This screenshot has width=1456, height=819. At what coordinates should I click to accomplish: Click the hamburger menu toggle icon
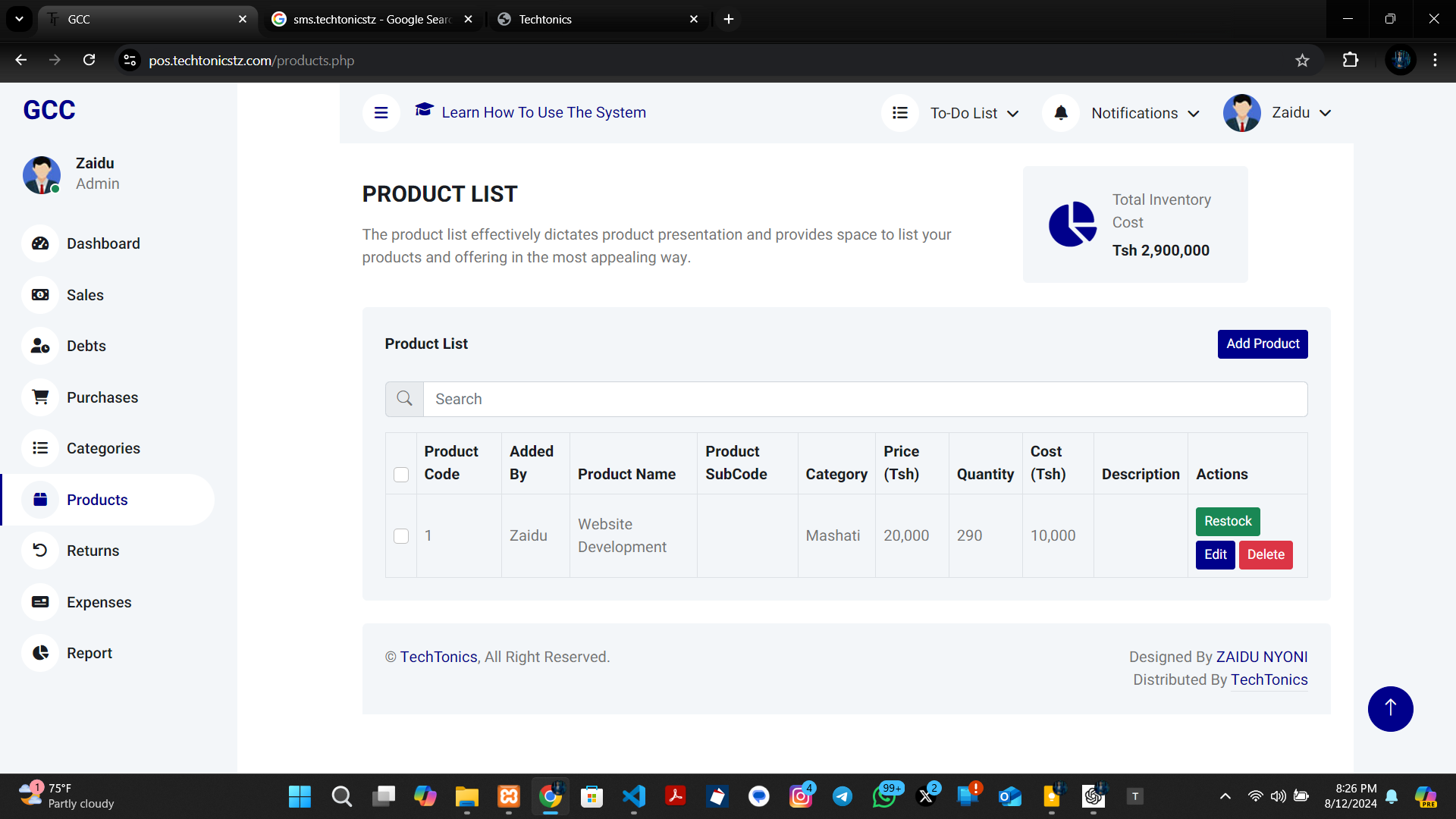click(x=381, y=113)
